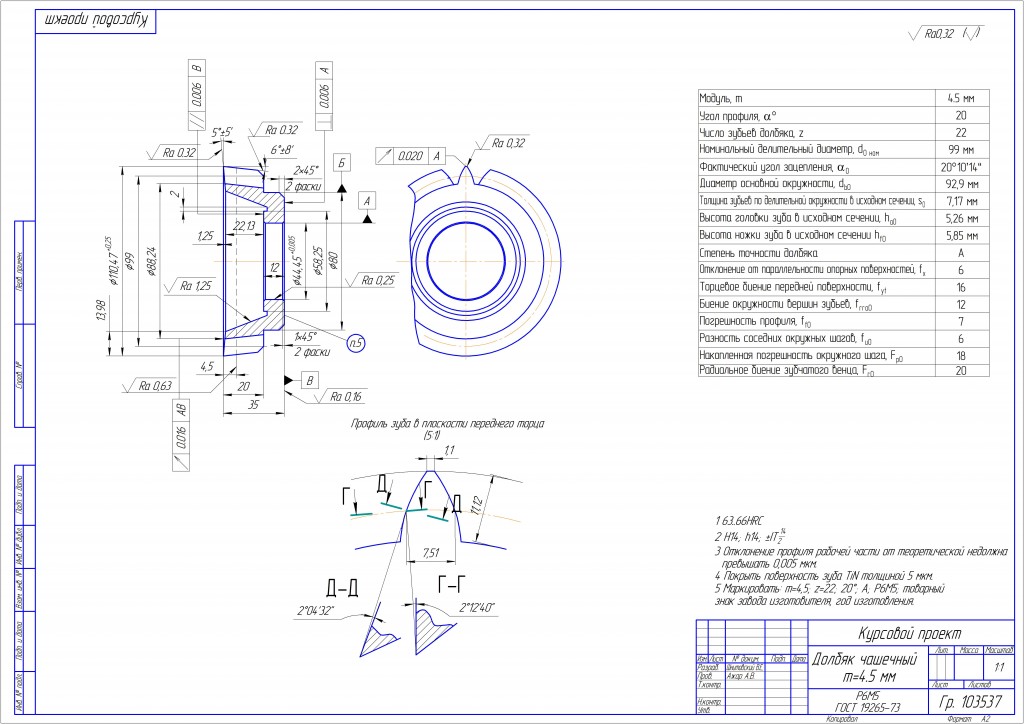Click the ø88,24 diameter dimension

tap(152, 261)
